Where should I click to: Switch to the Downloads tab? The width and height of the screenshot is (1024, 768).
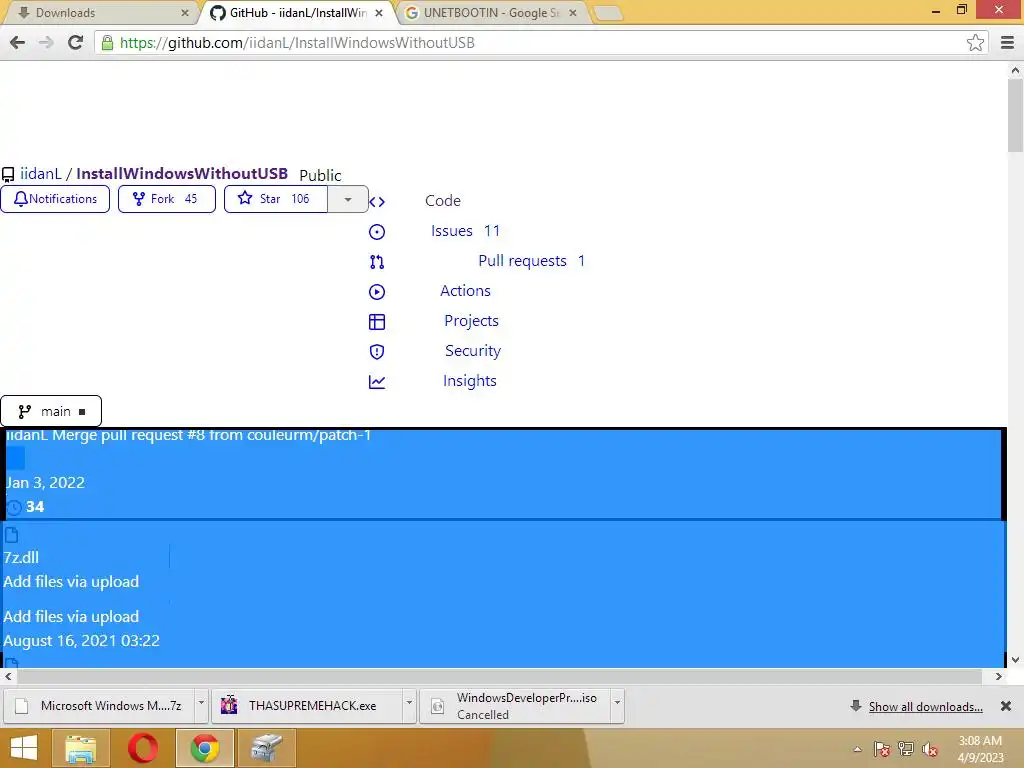98,13
